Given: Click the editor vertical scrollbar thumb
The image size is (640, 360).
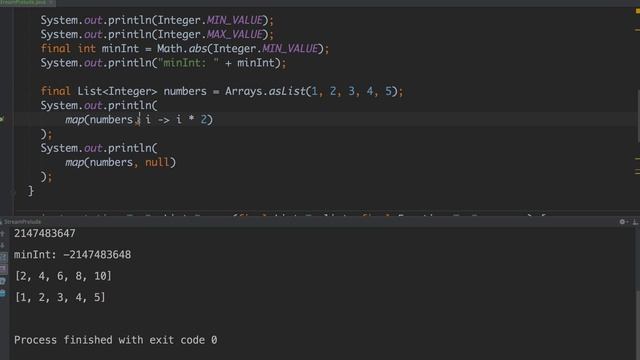Looking at the screenshot, I should point(638,116).
